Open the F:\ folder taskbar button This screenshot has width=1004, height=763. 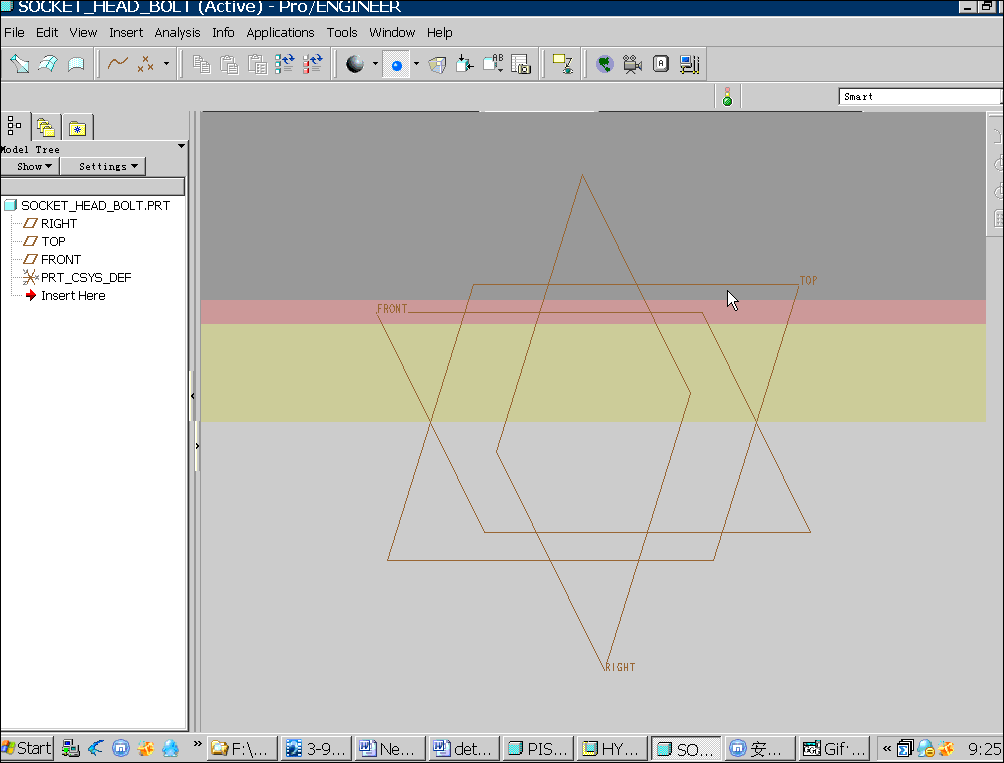(242, 748)
